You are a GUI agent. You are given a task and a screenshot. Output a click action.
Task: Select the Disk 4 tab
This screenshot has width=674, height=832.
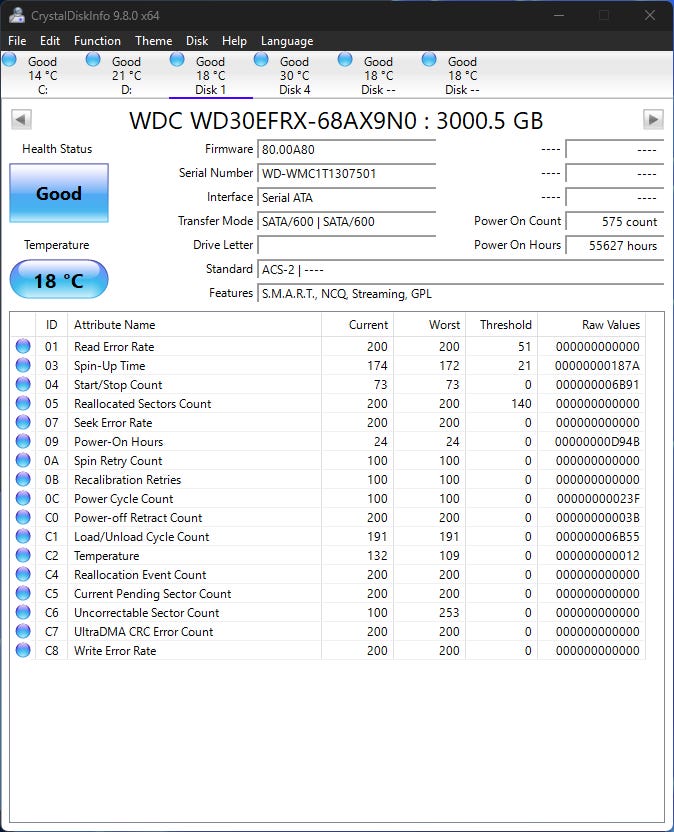pos(295,75)
